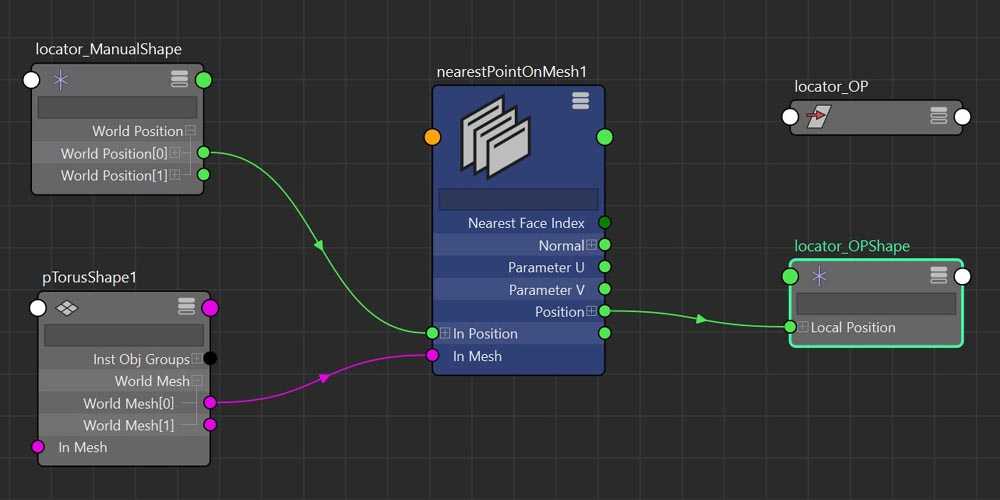Expand the In Position attribute

(445, 333)
